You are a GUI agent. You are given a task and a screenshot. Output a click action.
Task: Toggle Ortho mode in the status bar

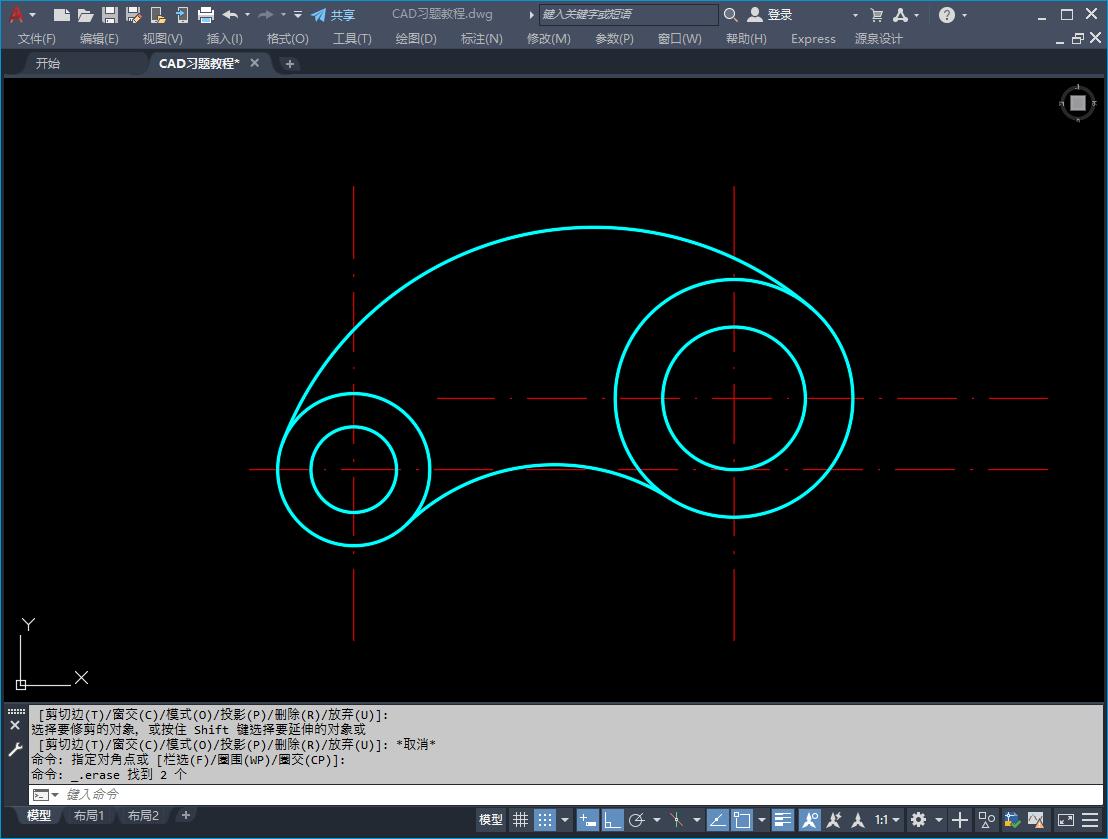click(613, 820)
